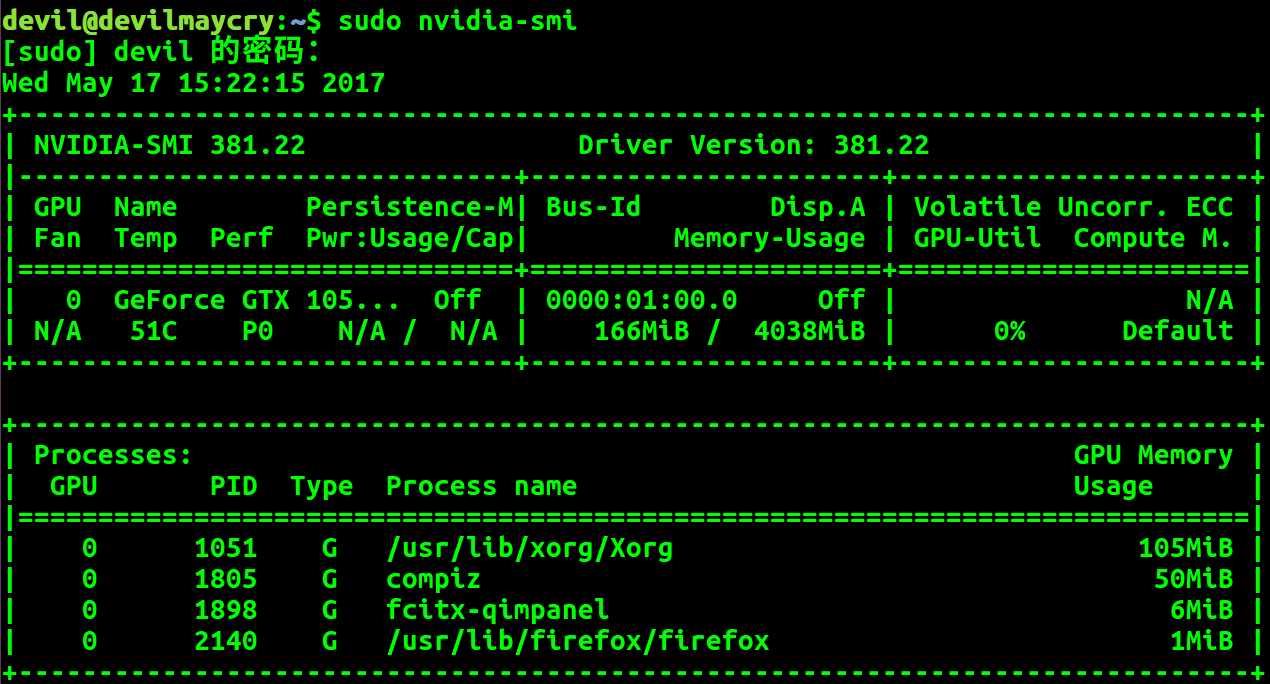Click the Processes: section header
1270x684 pixels.
click(x=113, y=456)
